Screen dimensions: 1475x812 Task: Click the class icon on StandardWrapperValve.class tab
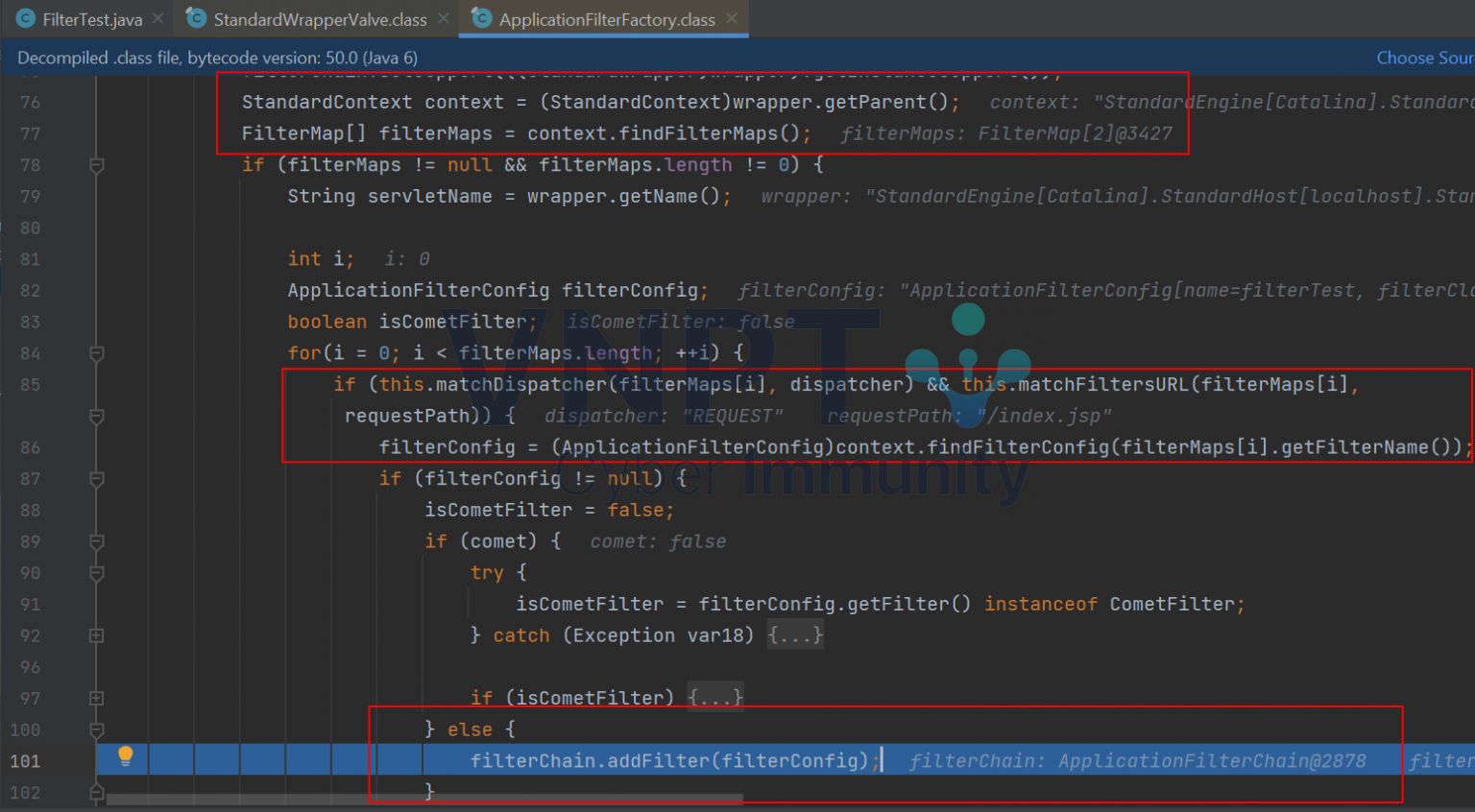[x=195, y=18]
